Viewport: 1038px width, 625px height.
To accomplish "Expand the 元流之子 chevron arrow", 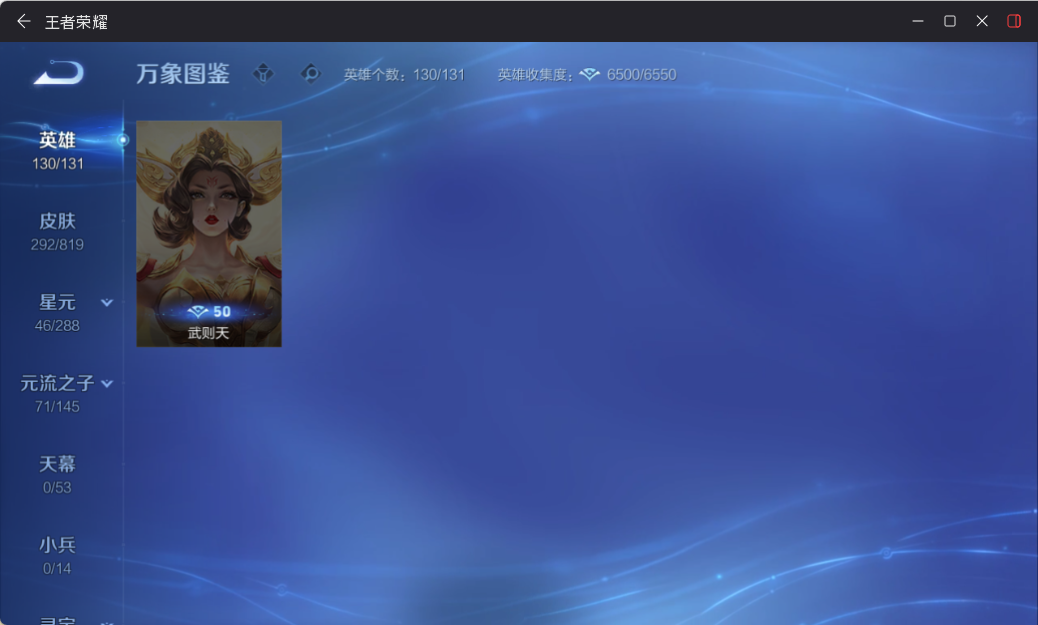I will tap(107, 383).
